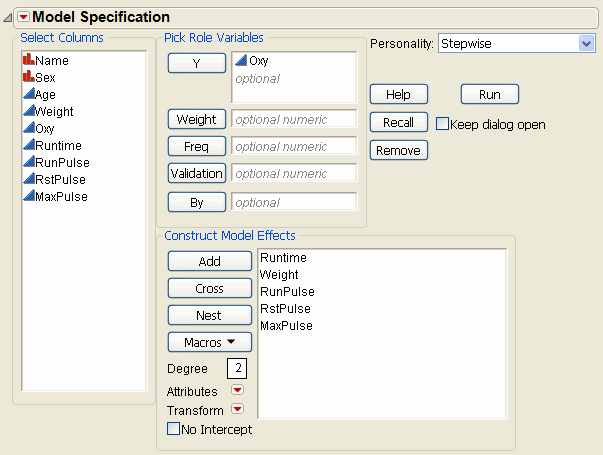603x455 pixels.
Task: Click the continuous icon beside RstPulse column
Action: point(27,179)
